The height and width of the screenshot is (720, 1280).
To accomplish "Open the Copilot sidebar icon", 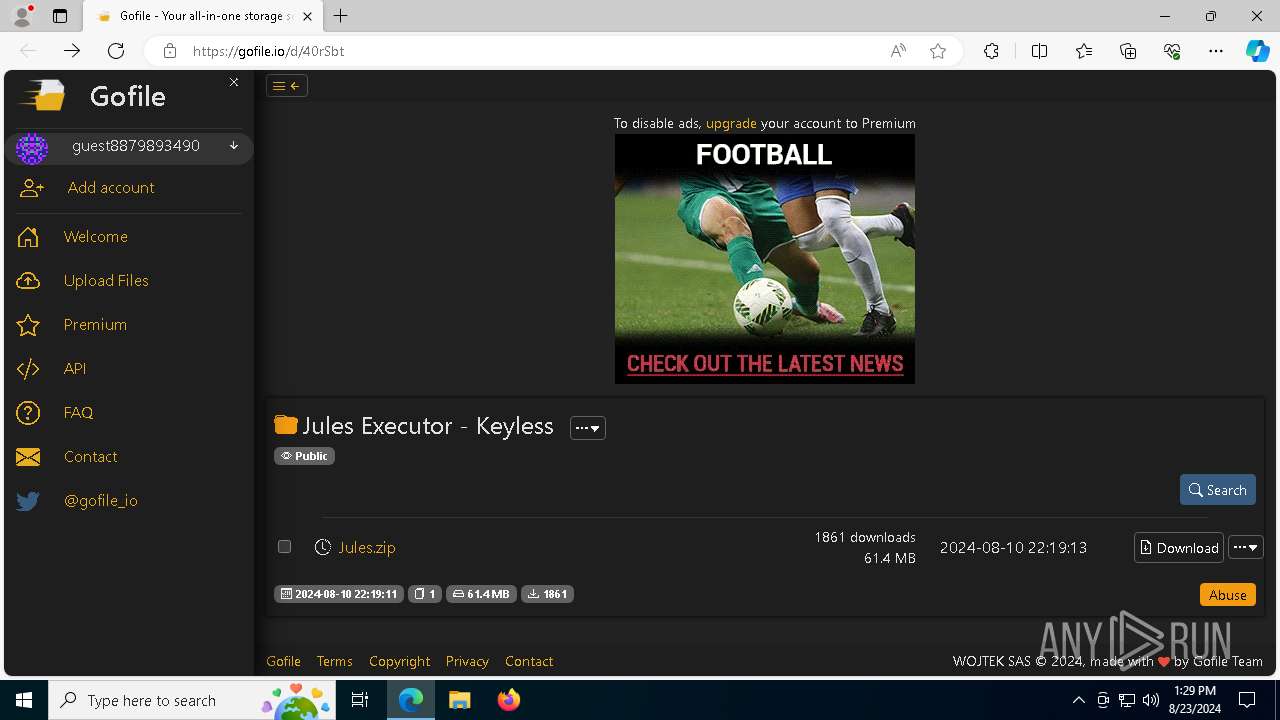I will tap(1257, 51).
